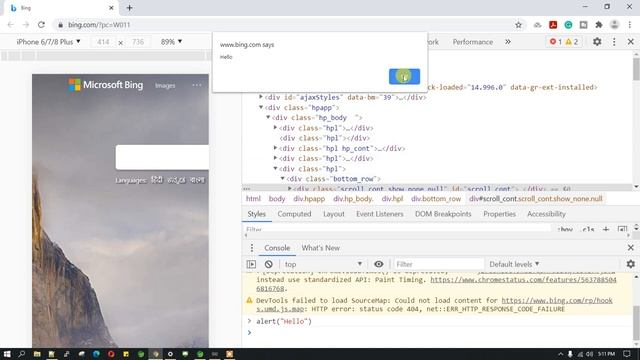640x360 pixels.
Task: Click the device width field 414
Action: [x=103, y=42]
